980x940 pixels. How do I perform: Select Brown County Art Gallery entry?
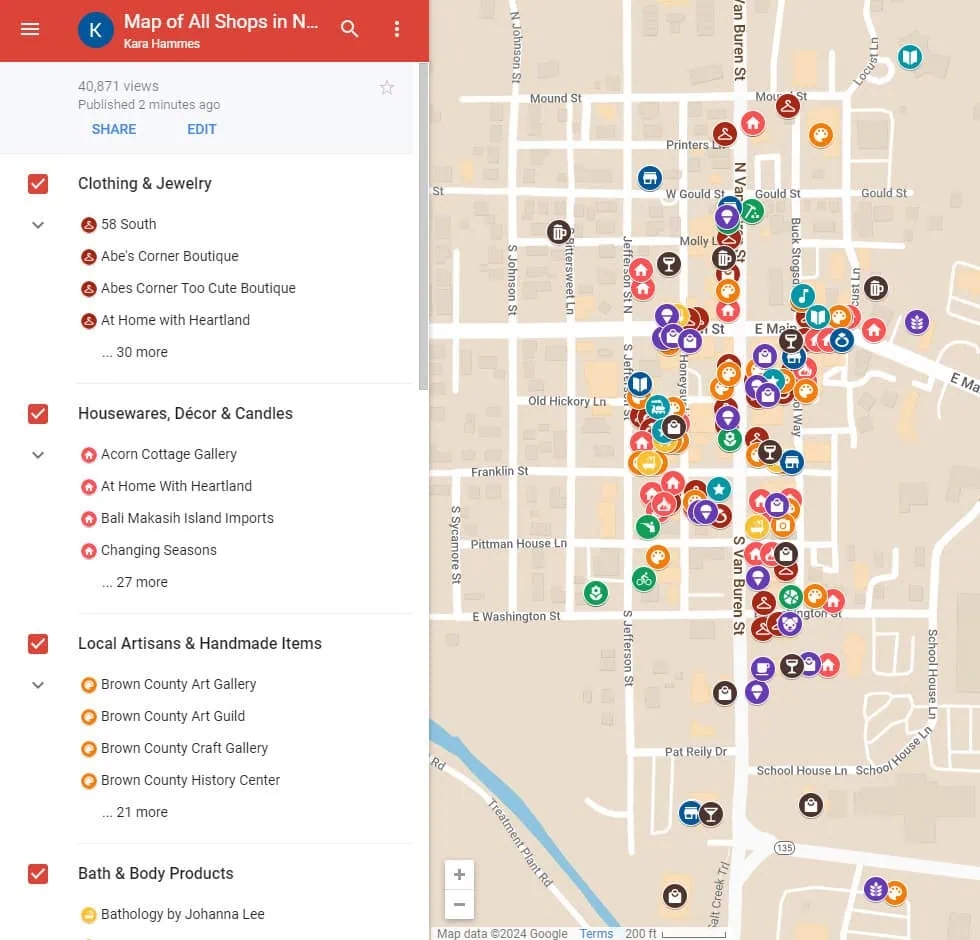pyautogui.click(x=178, y=684)
